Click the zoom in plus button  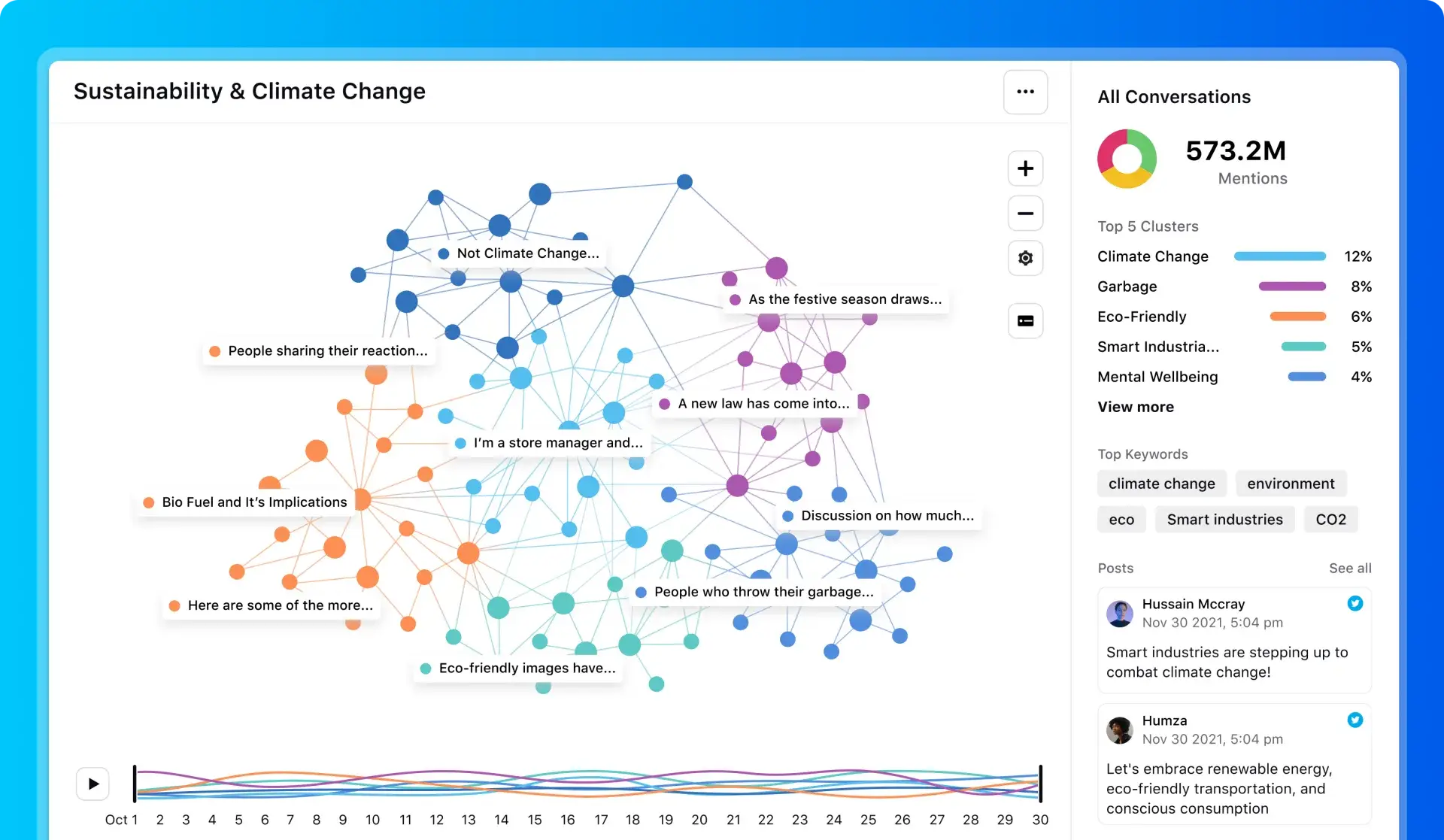1025,168
